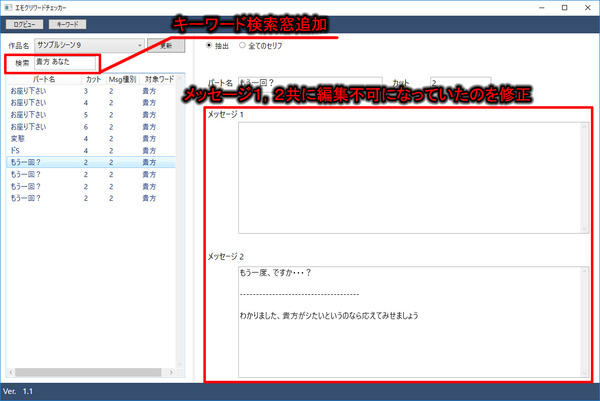Click メッセージ 1 scroll-down arrow

coord(585,229)
